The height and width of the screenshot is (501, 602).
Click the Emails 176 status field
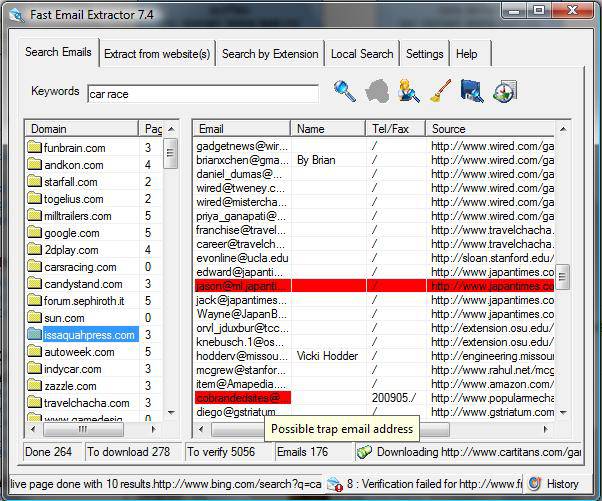tap(314, 452)
